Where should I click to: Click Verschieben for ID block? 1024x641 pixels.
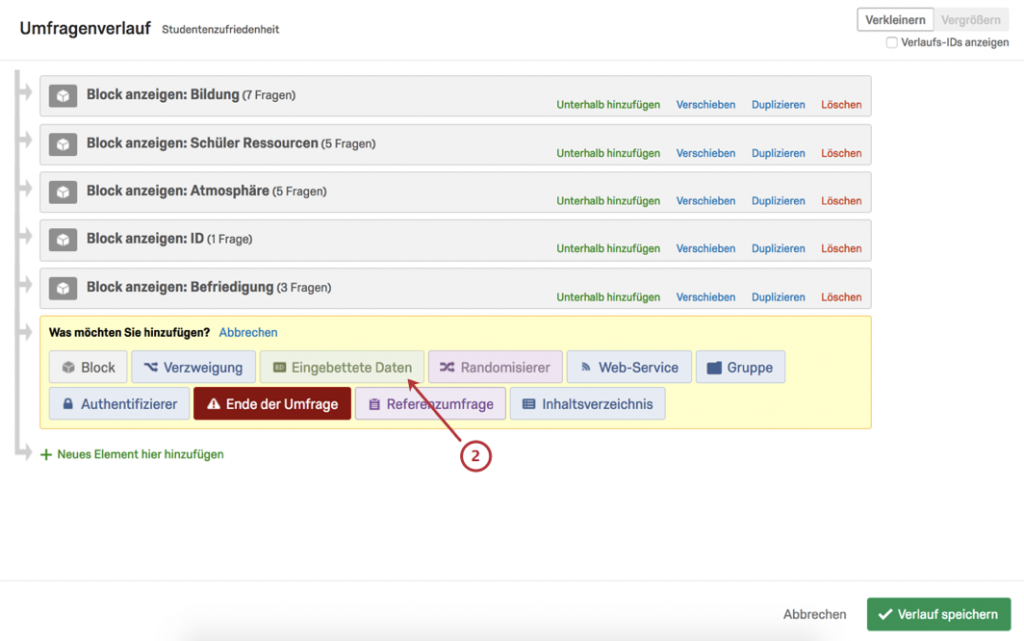click(x=705, y=248)
